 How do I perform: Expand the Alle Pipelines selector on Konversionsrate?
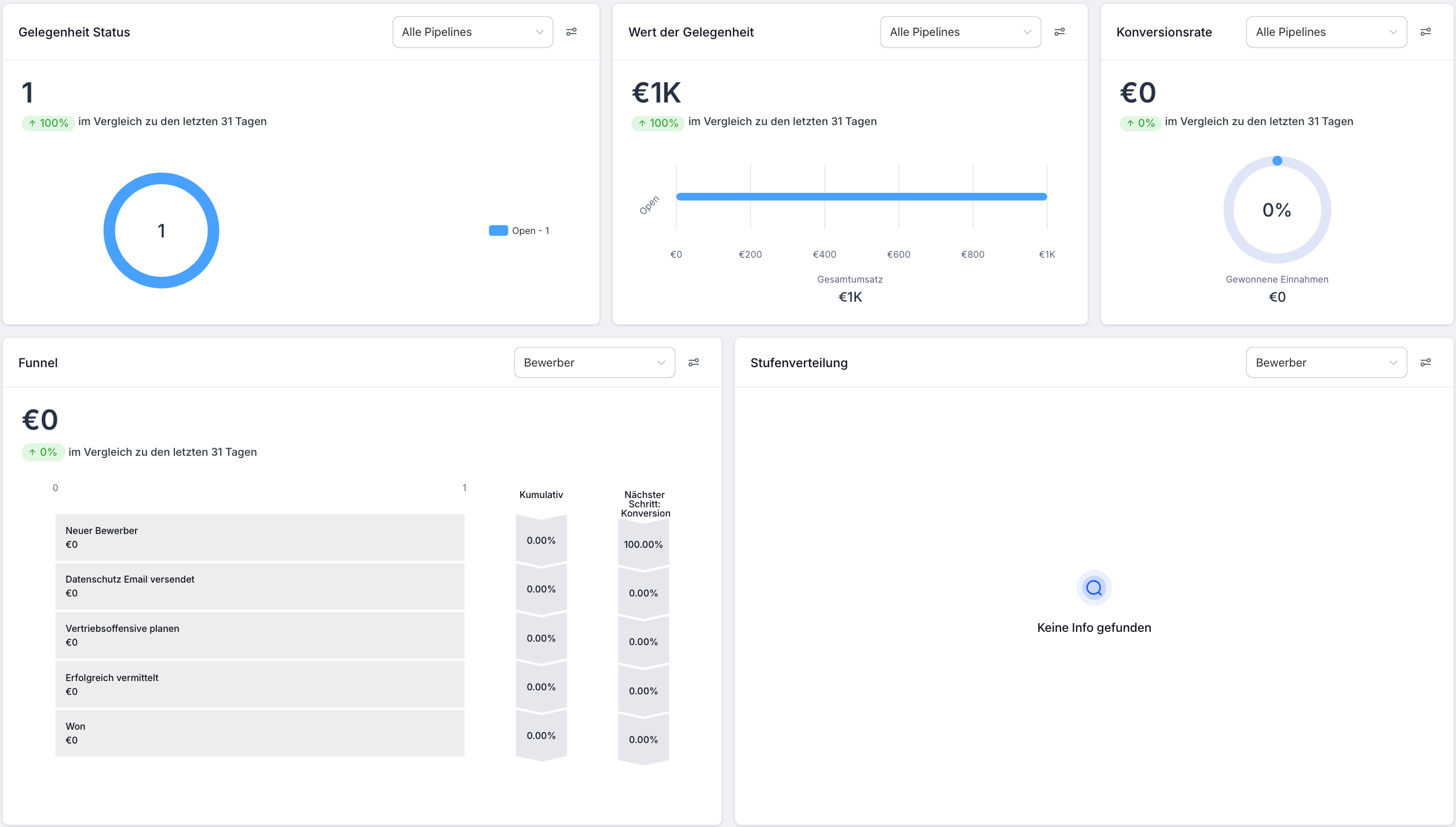click(1326, 32)
